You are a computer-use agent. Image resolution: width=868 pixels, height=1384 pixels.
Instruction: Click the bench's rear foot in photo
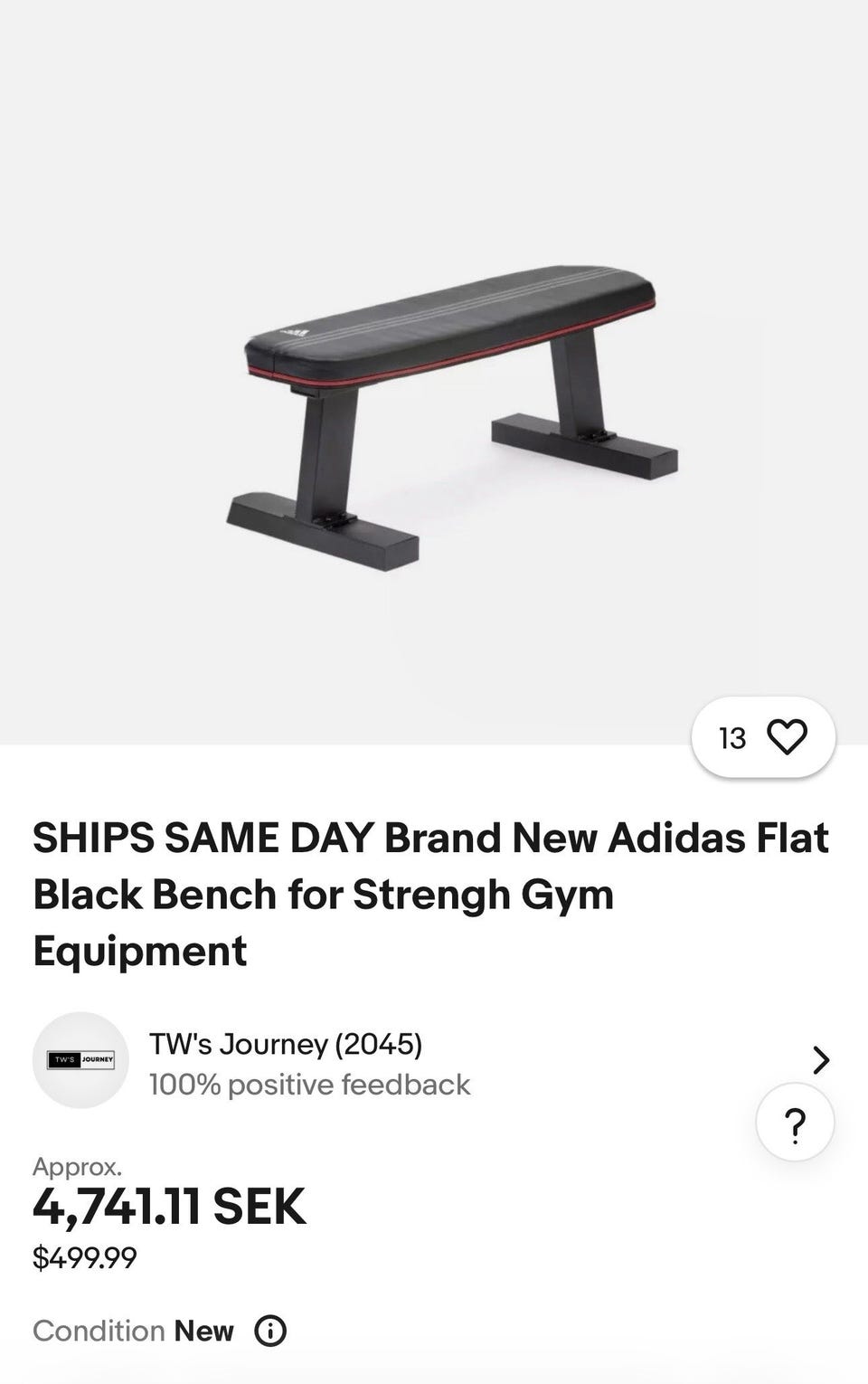point(584,447)
